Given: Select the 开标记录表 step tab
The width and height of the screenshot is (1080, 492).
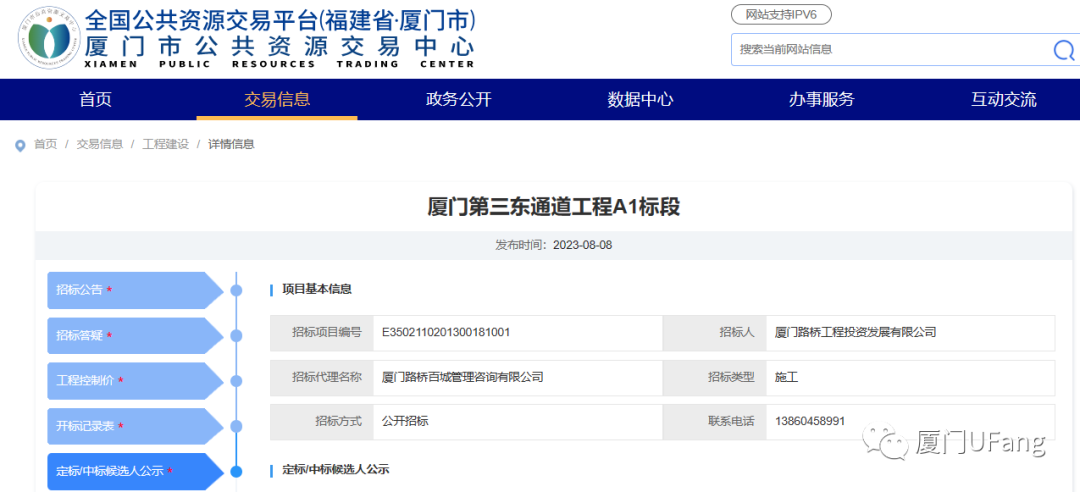Looking at the screenshot, I should click(135, 426).
